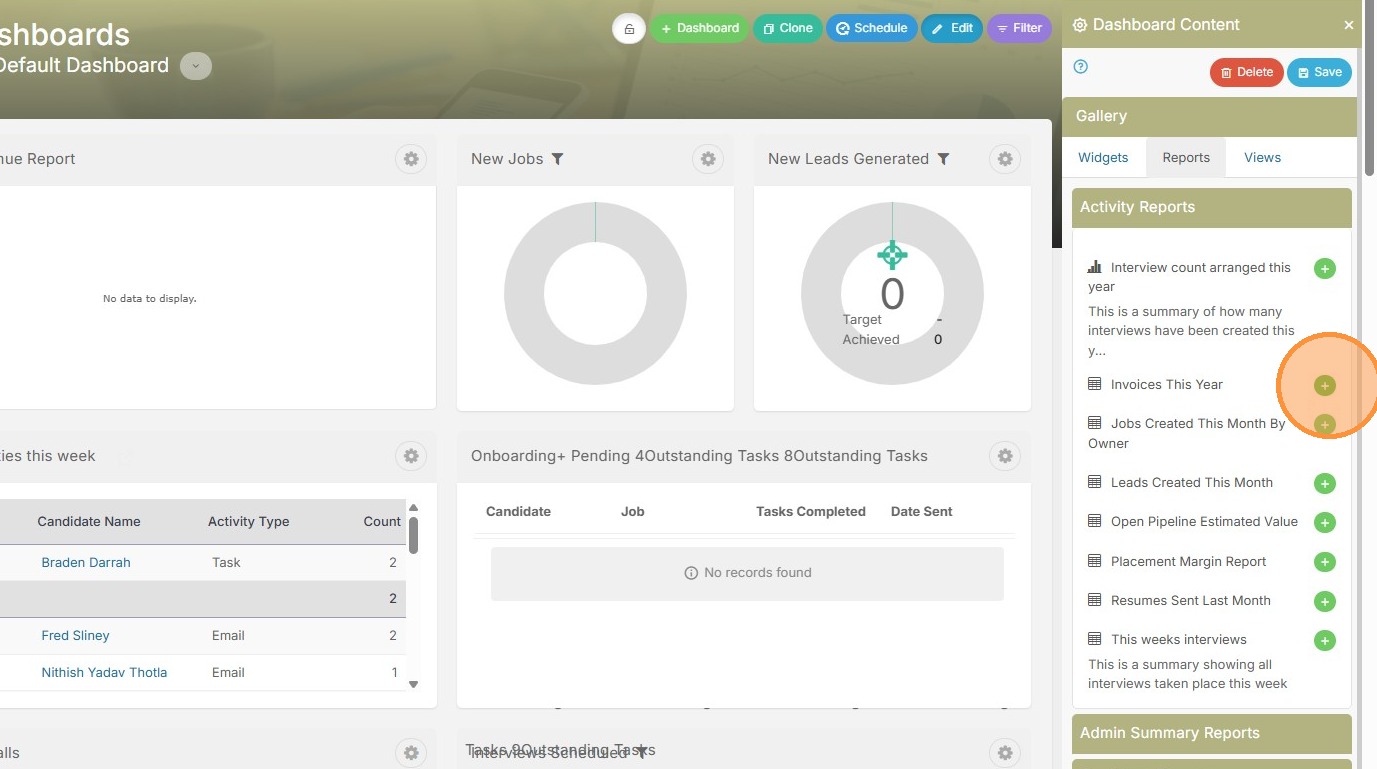Collapse the Gallery section header
The height and width of the screenshot is (769, 1377).
coord(1209,116)
